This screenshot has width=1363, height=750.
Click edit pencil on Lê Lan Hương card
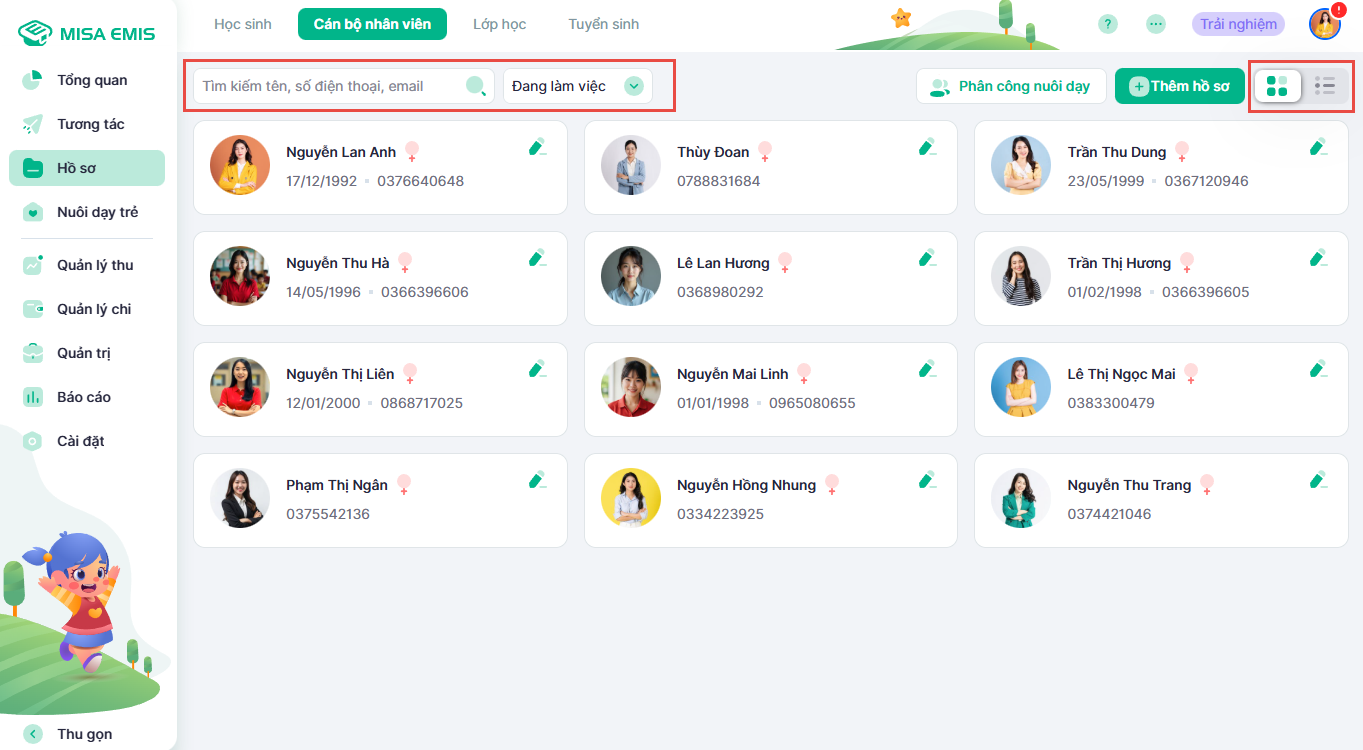coord(927,259)
